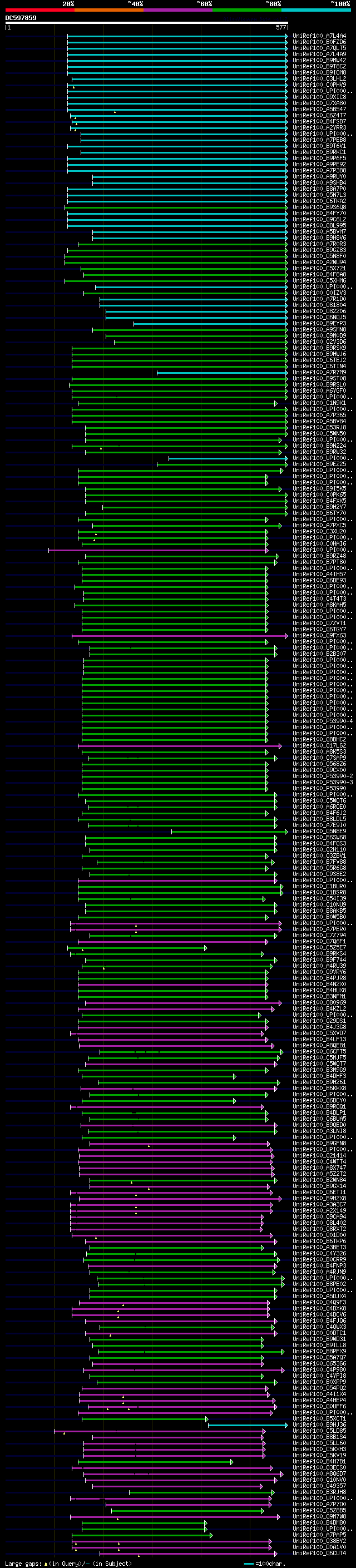
Task: Click the UniRef100_B9T6V1 hit label
Action: pyautogui.click(x=319, y=146)
